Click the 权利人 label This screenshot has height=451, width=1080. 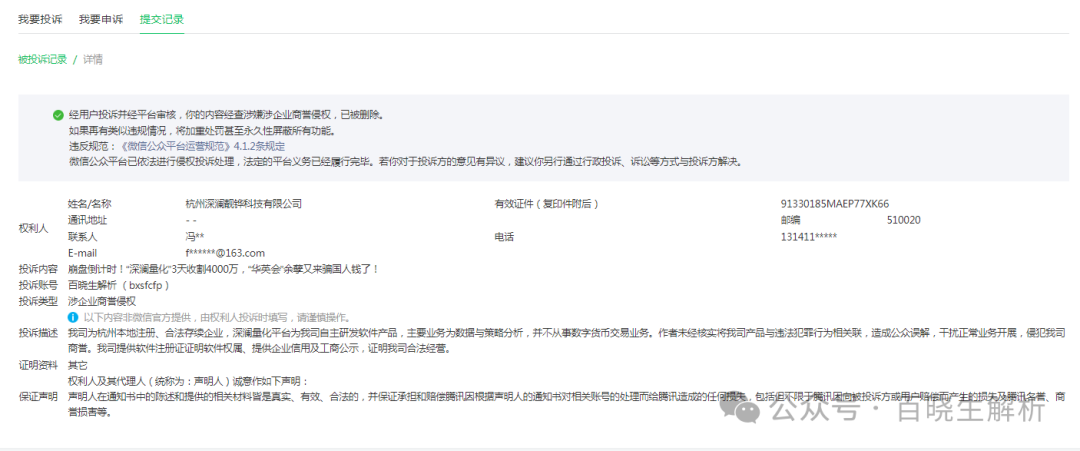[33, 229]
